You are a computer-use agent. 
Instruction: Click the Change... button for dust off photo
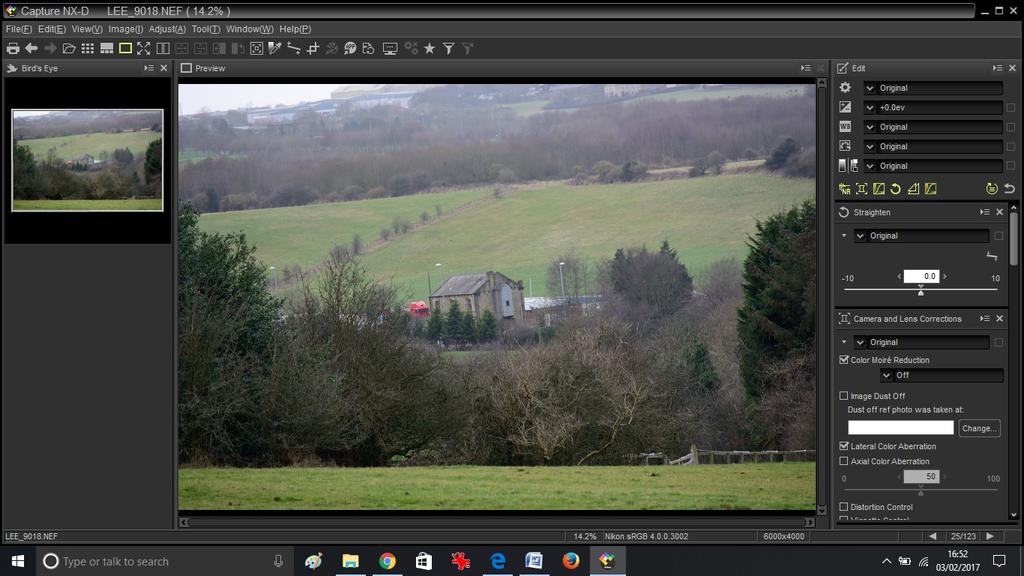coord(978,428)
